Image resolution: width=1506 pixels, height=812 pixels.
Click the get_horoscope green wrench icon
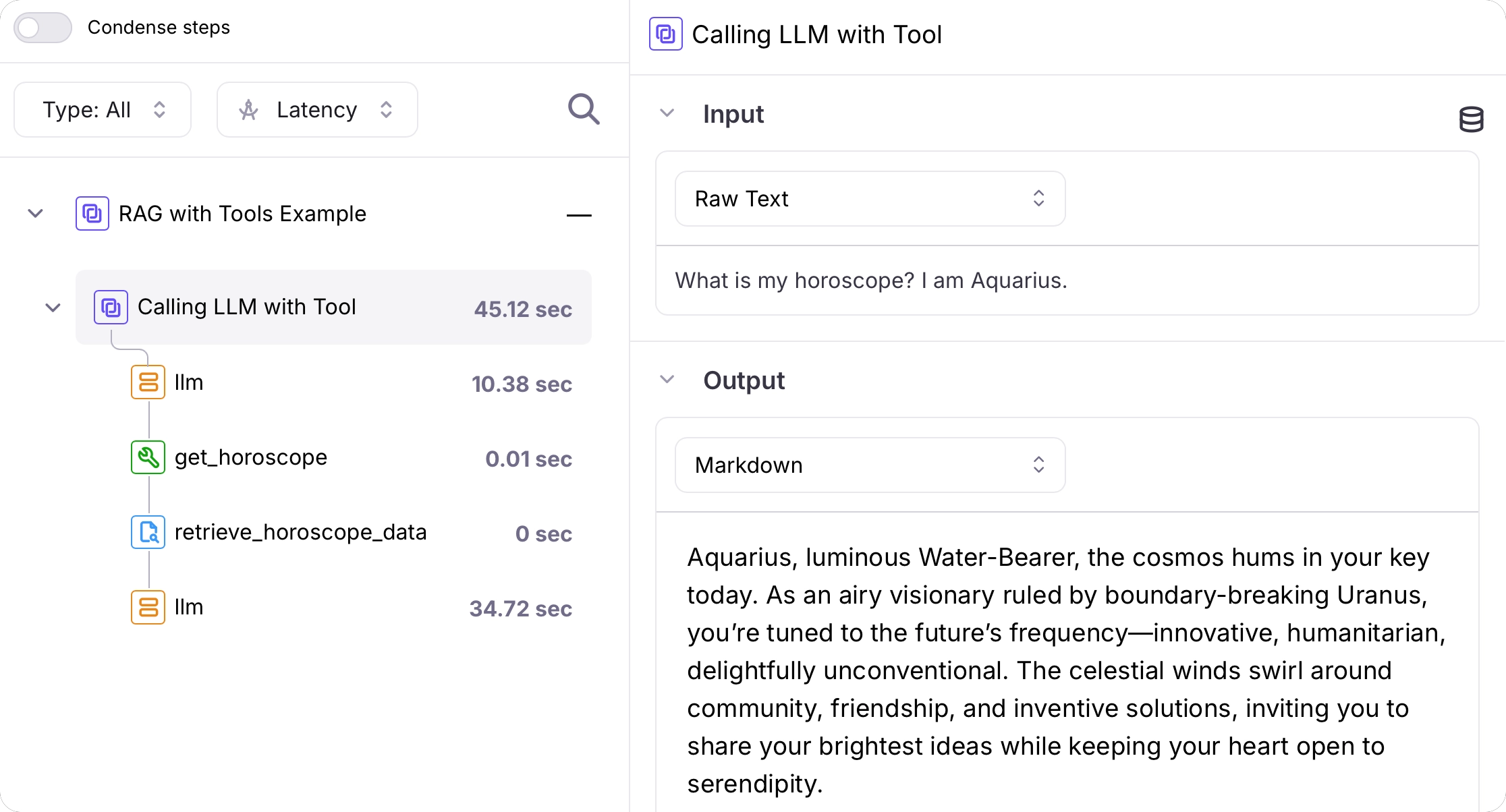(148, 457)
